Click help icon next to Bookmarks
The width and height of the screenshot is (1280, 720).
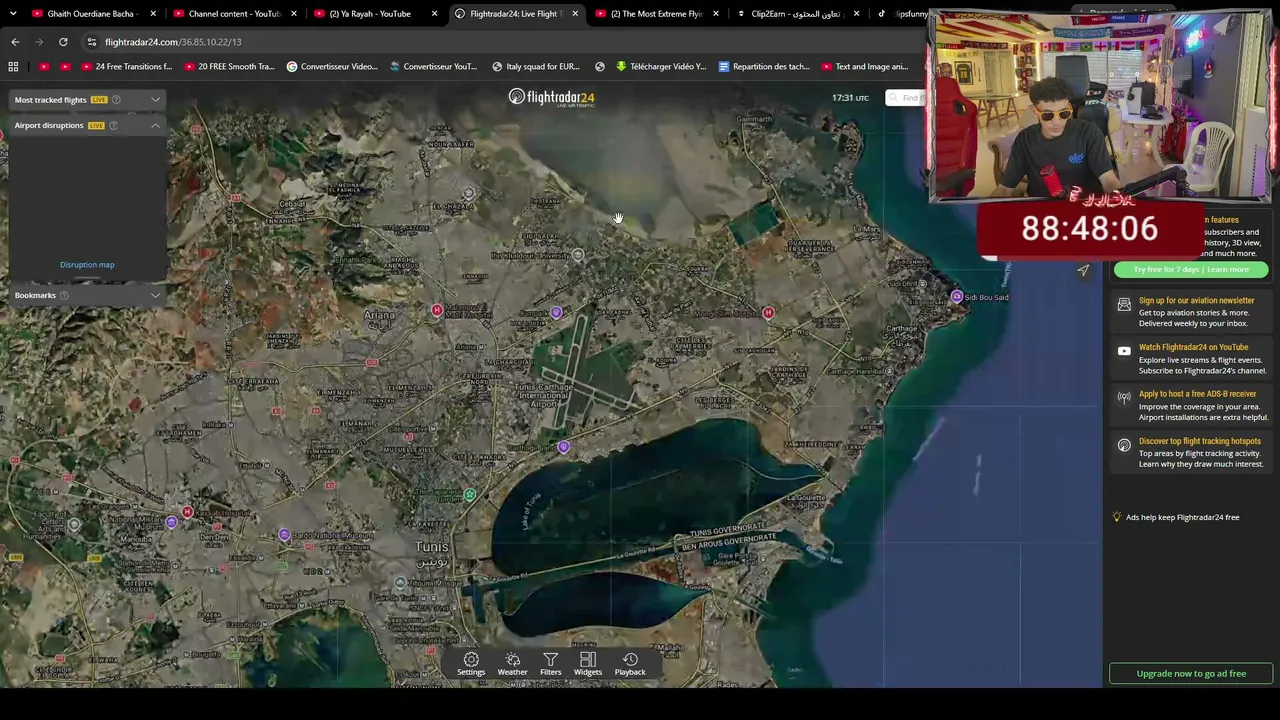pyautogui.click(x=64, y=295)
